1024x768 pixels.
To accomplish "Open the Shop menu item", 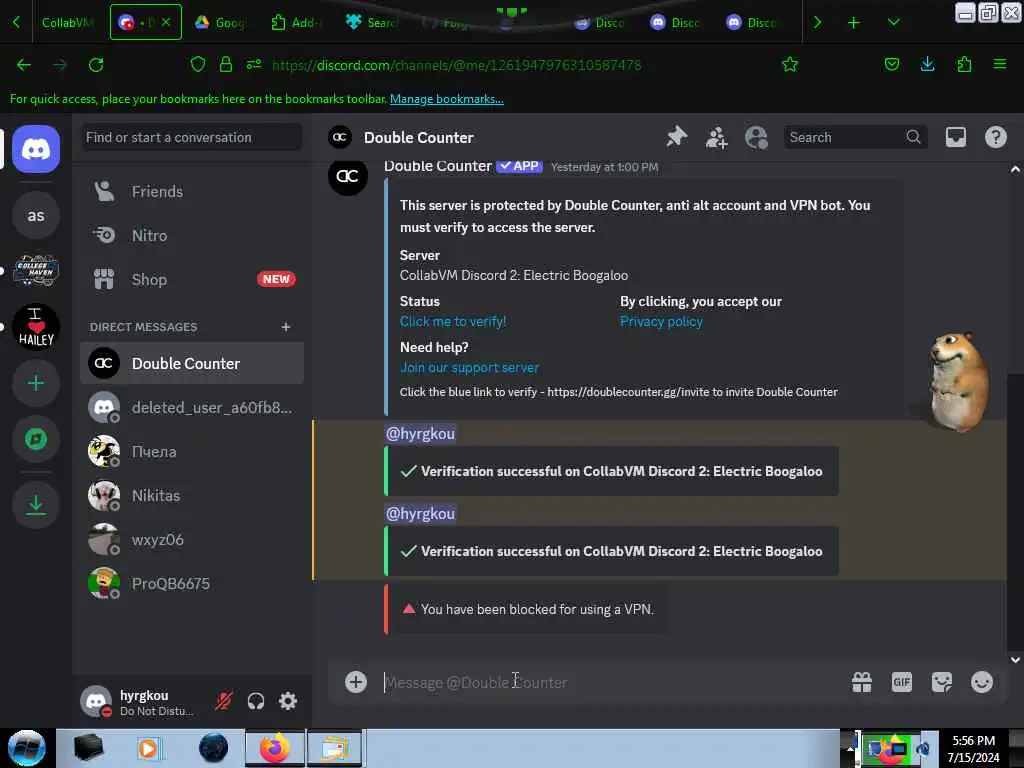I will pos(192,280).
